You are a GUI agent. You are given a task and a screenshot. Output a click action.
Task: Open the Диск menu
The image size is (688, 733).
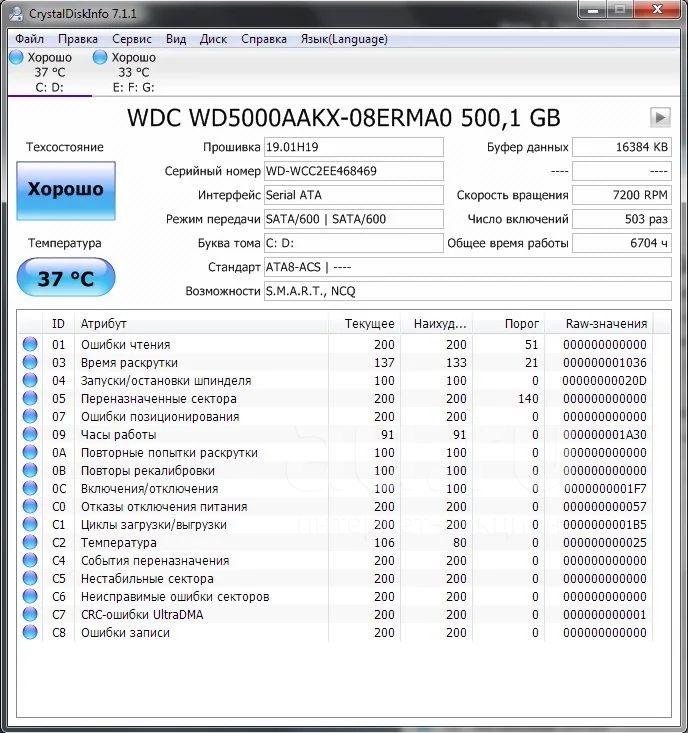[x=213, y=39]
